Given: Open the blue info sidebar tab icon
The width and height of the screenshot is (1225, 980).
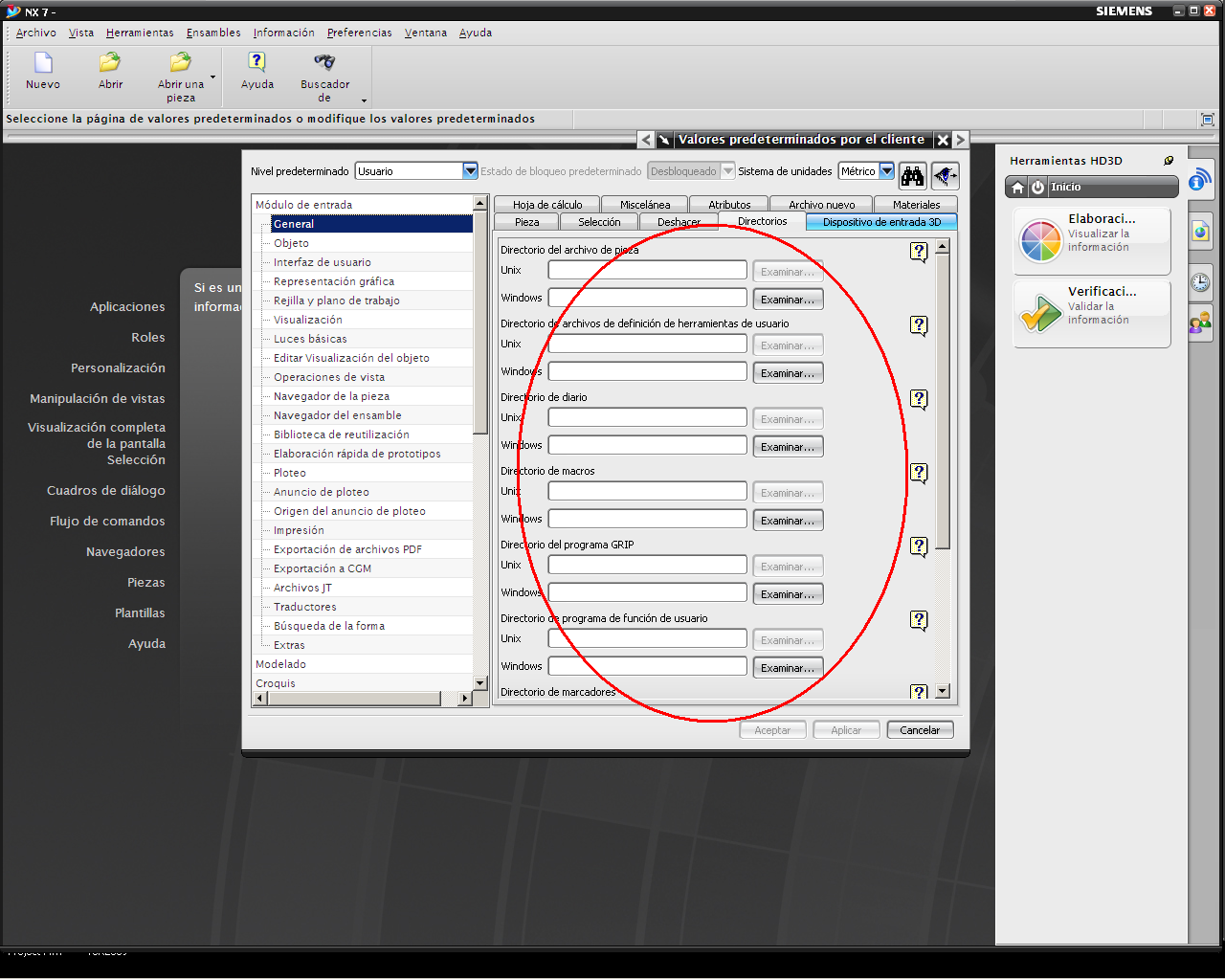Looking at the screenshot, I should (x=1200, y=179).
